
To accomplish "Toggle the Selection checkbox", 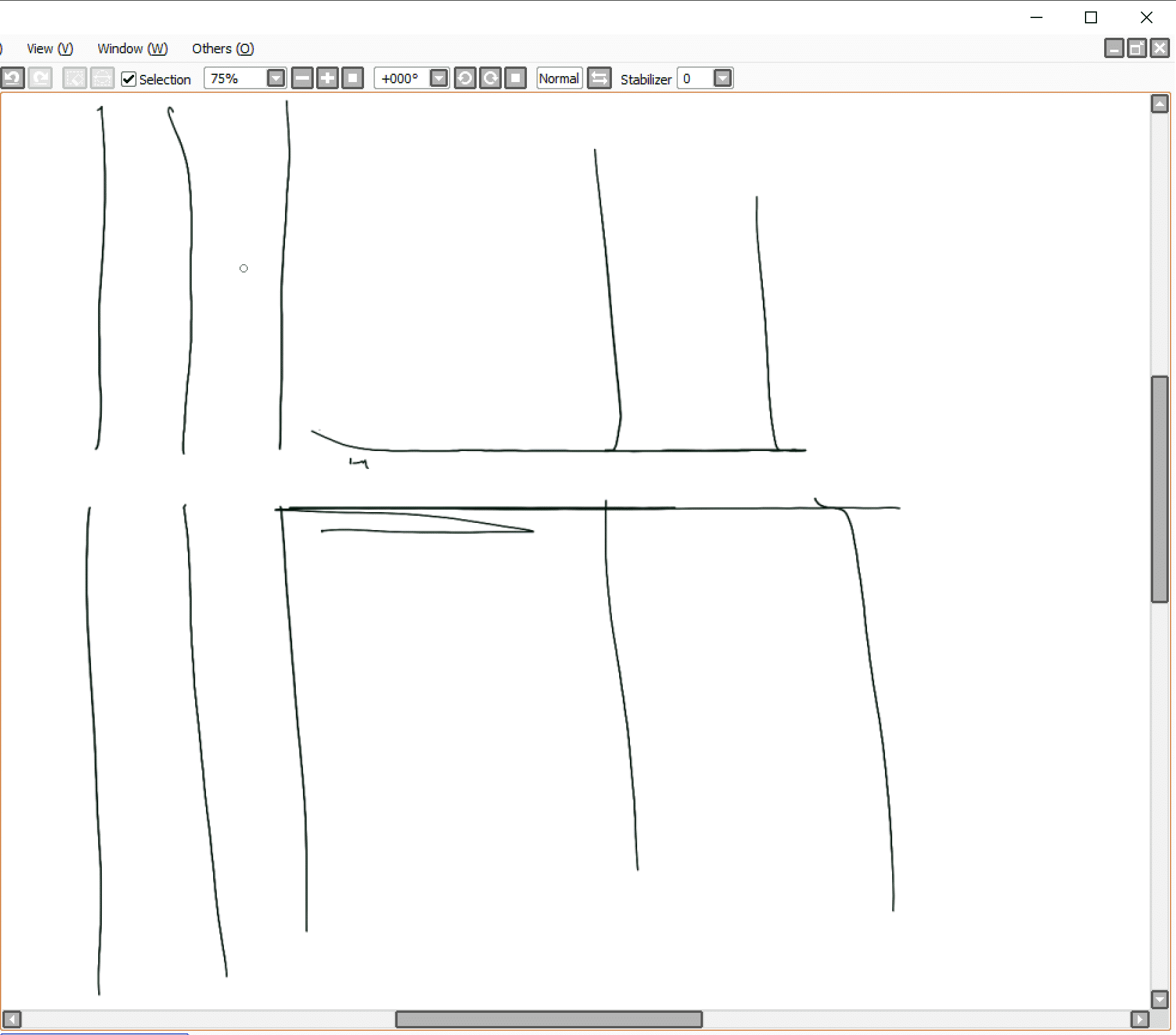I will pyautogui.click(x=129, y=79).
